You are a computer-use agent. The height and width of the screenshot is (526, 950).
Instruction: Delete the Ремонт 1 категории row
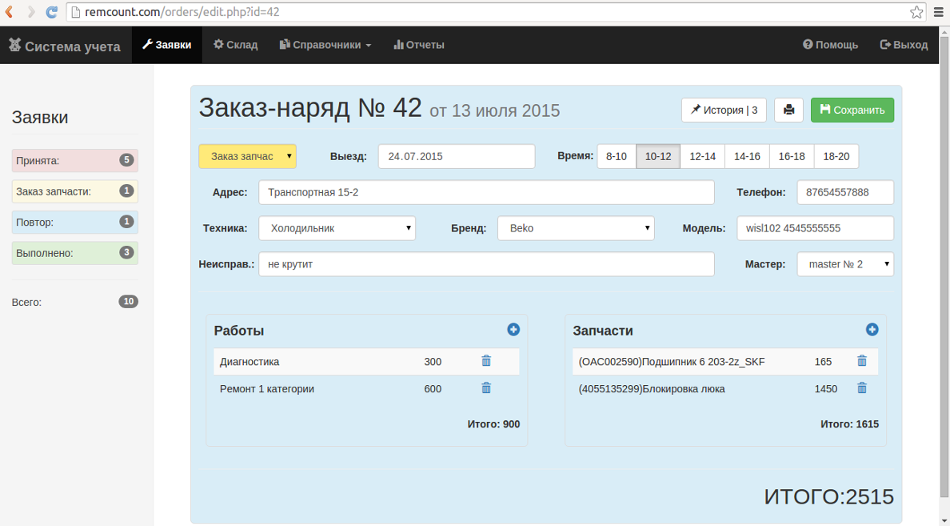tap(486, 388)
